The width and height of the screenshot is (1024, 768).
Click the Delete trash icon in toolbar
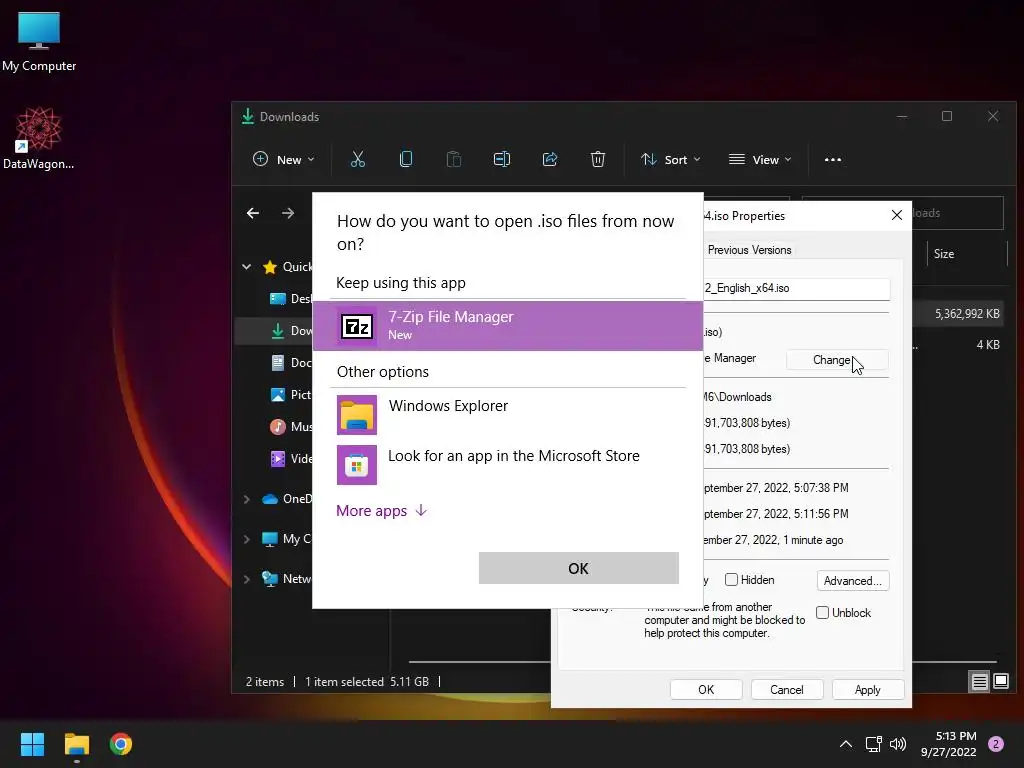point(598,159)
